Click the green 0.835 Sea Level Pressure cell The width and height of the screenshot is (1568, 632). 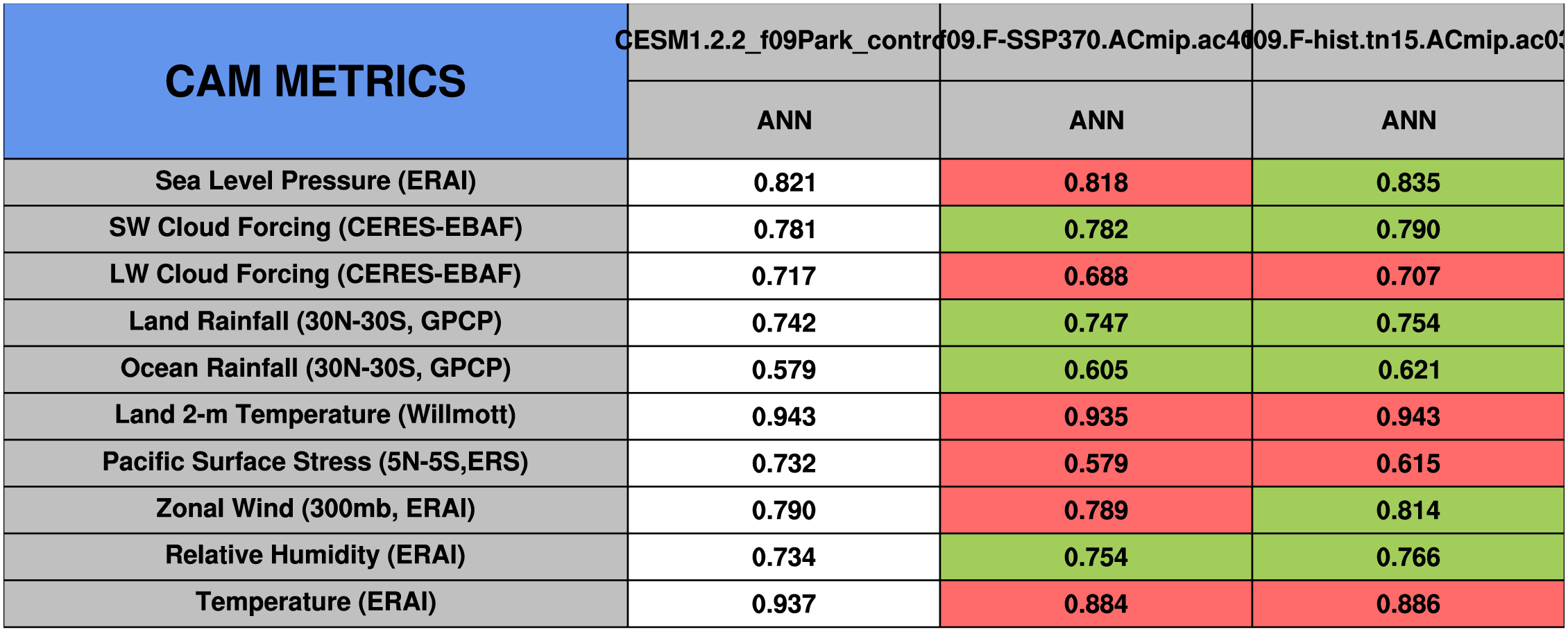1408,182
